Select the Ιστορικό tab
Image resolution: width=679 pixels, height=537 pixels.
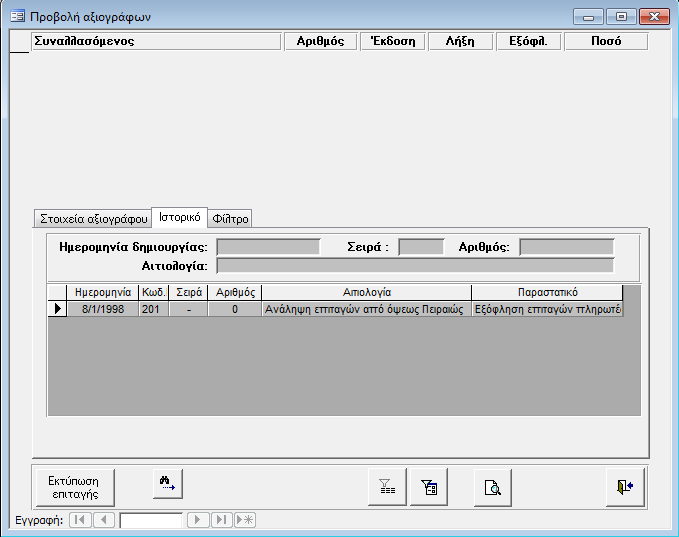click(x=179, y=217)
